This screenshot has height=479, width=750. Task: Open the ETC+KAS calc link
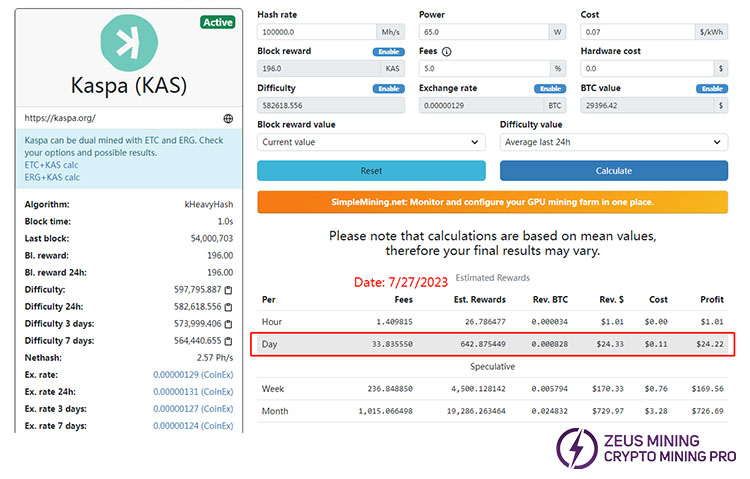tap(52, 165)
